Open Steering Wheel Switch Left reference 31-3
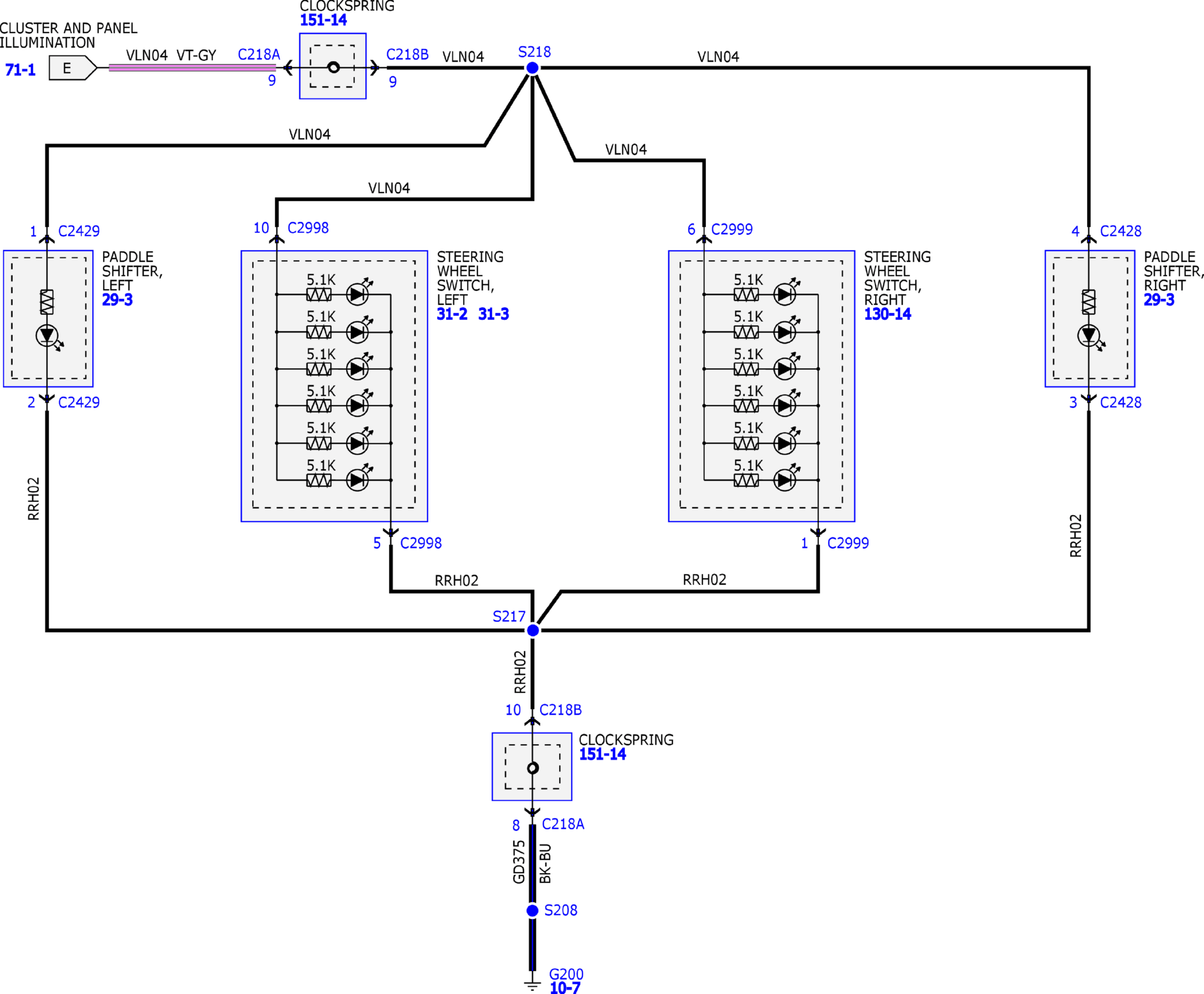This screenshot has width=1204, height=994. point(493,314)
